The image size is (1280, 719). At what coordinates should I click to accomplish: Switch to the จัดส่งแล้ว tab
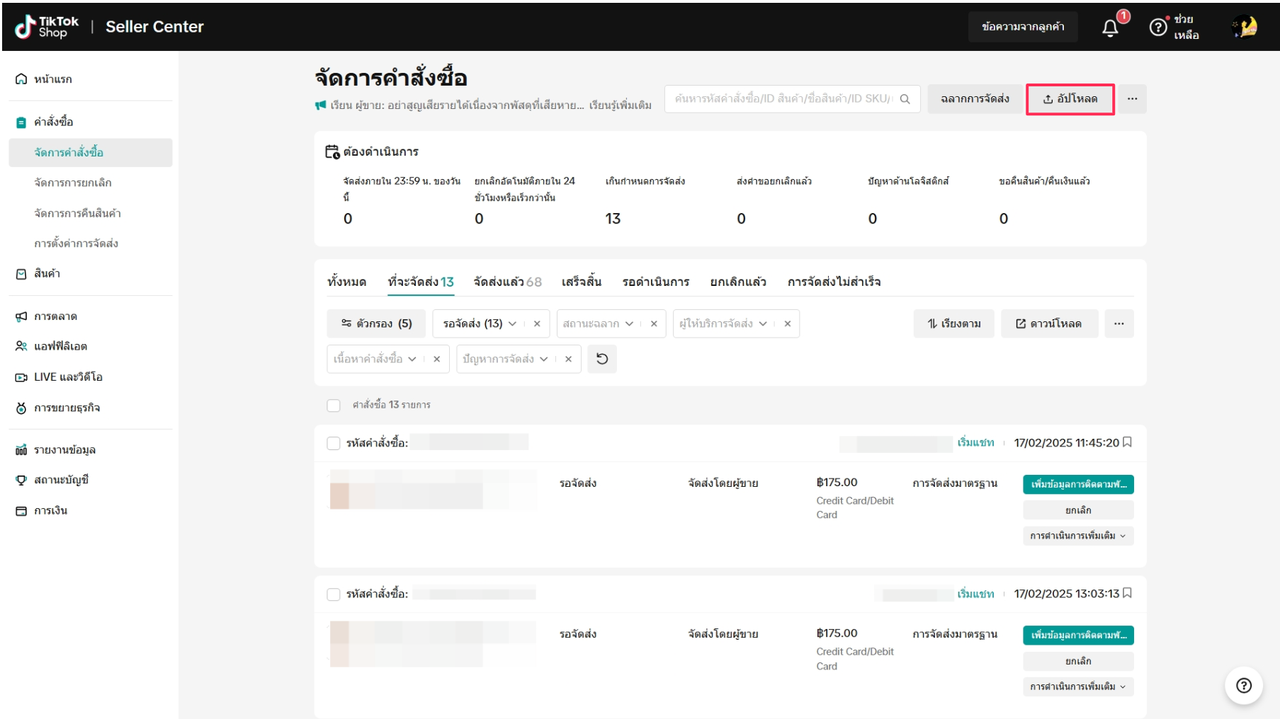pyautogui.click(x=507, y=282)
